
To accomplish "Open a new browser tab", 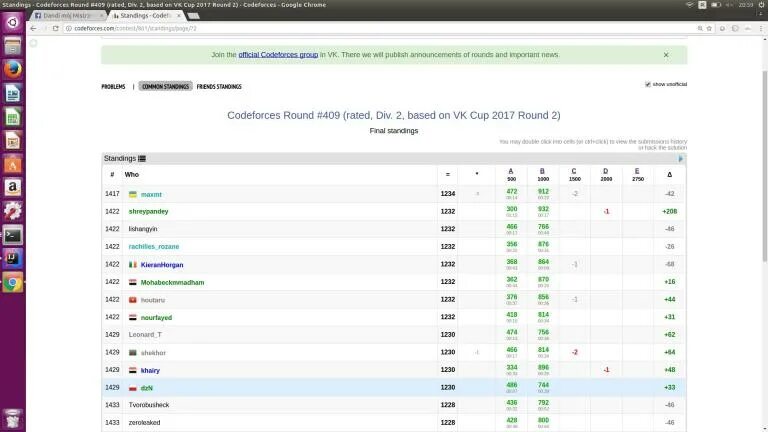I will point(194,16).
